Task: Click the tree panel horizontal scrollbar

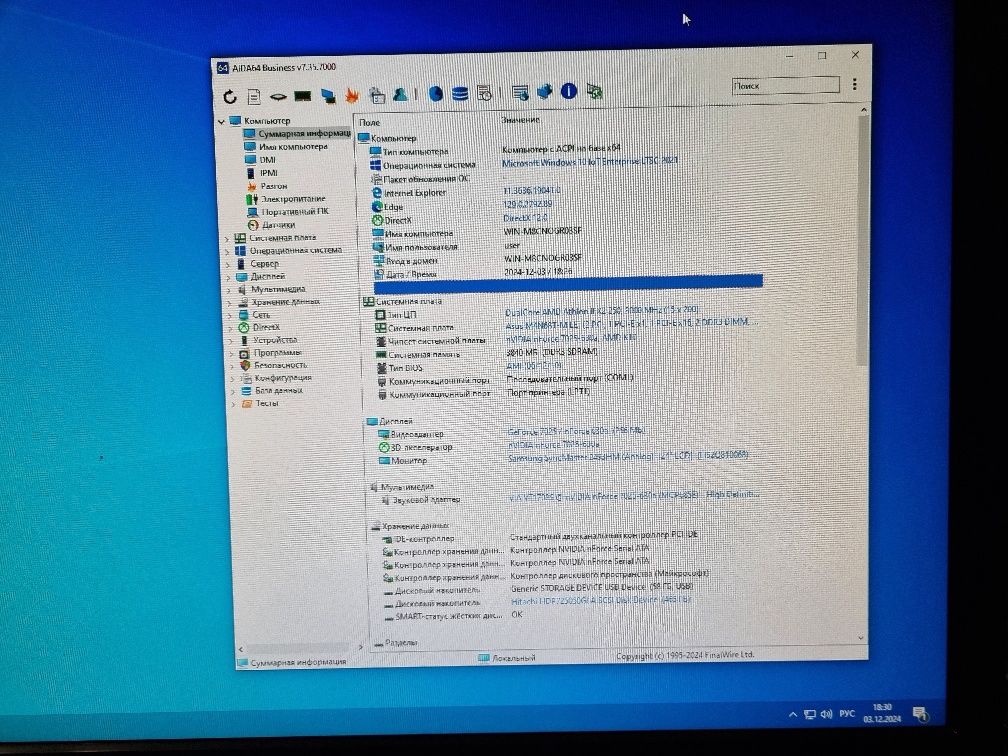Action: 299,647
